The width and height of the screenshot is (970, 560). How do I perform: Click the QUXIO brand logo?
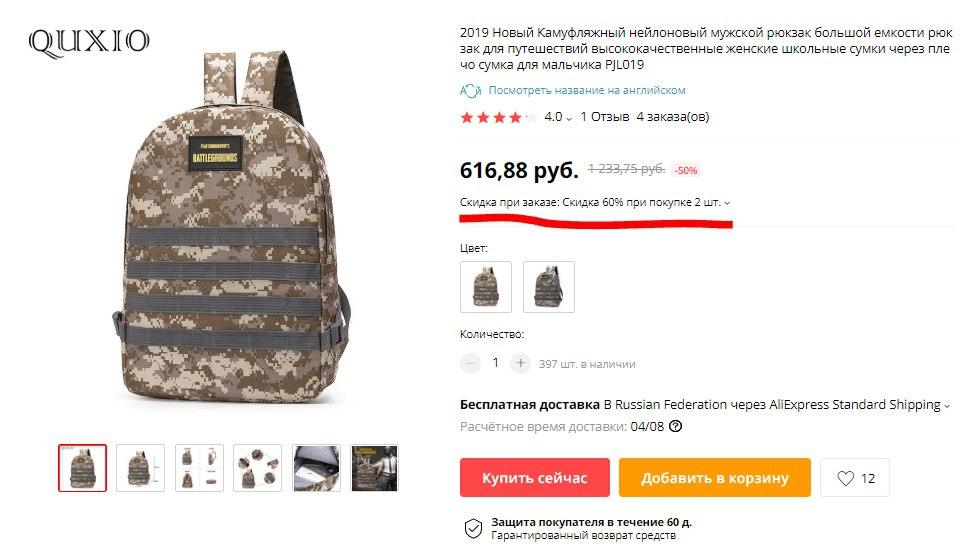[x=88, y=43]
